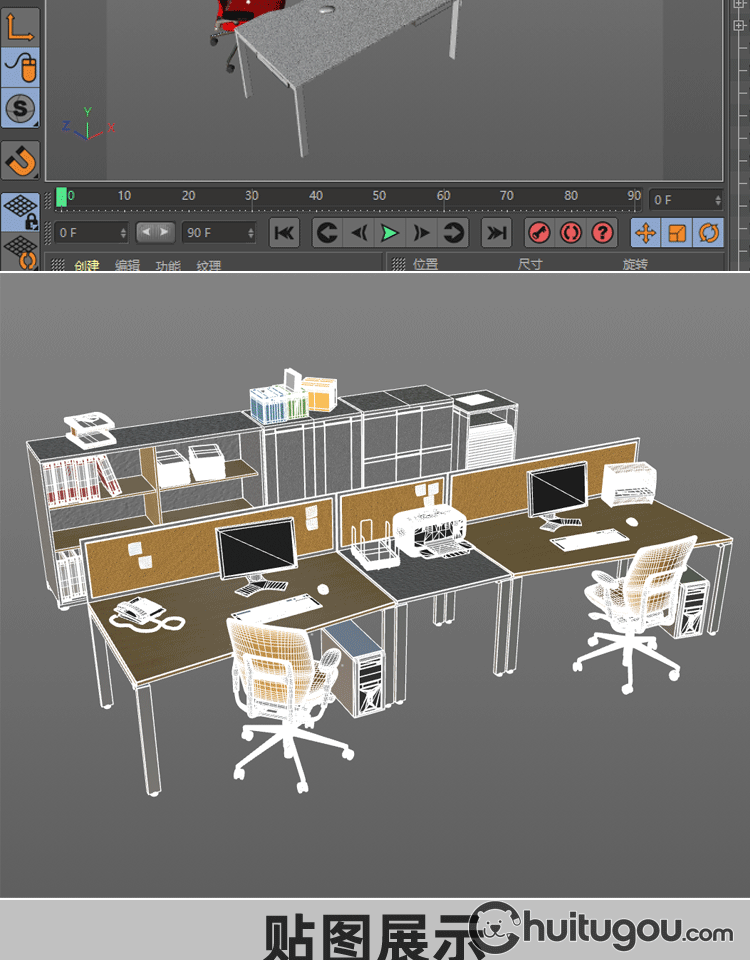This screenshot has width=750, height=960.
Task: Open the 创建 material menu
Action: [86, 266]
